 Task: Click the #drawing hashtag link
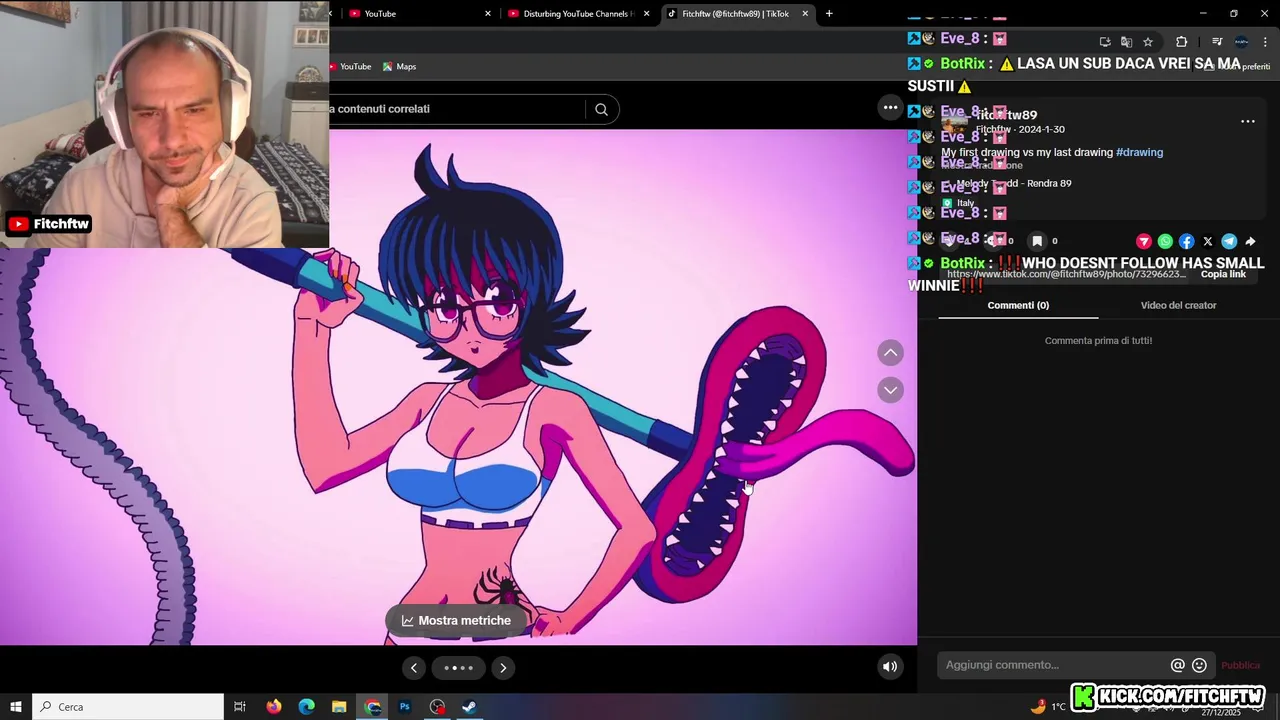1139,152
